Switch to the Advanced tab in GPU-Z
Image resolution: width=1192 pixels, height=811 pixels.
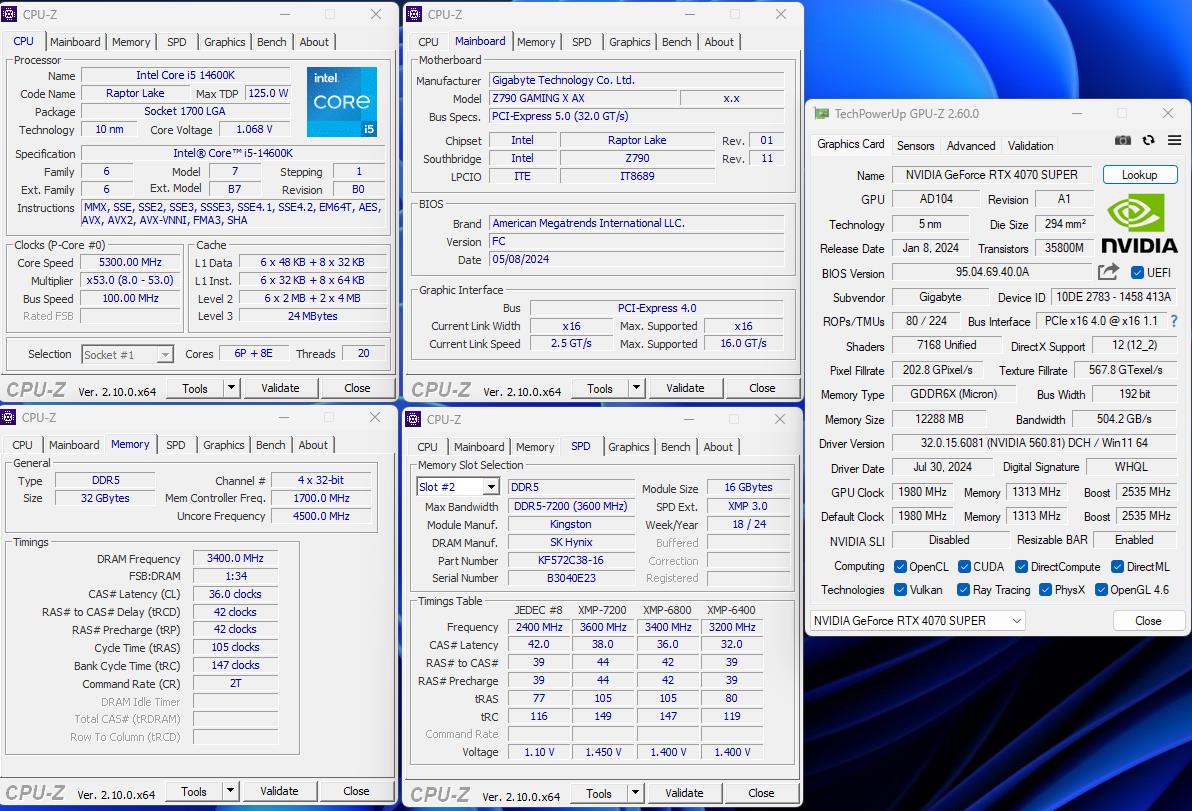pyautogui.click(x=970, y=146)
